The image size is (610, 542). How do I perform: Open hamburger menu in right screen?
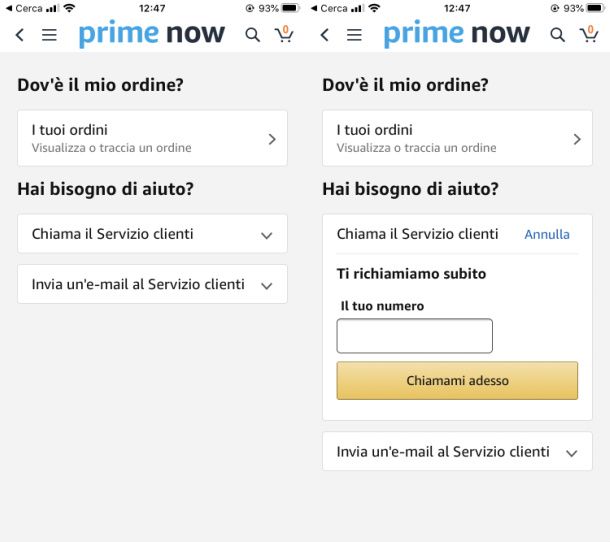(354, 35)
